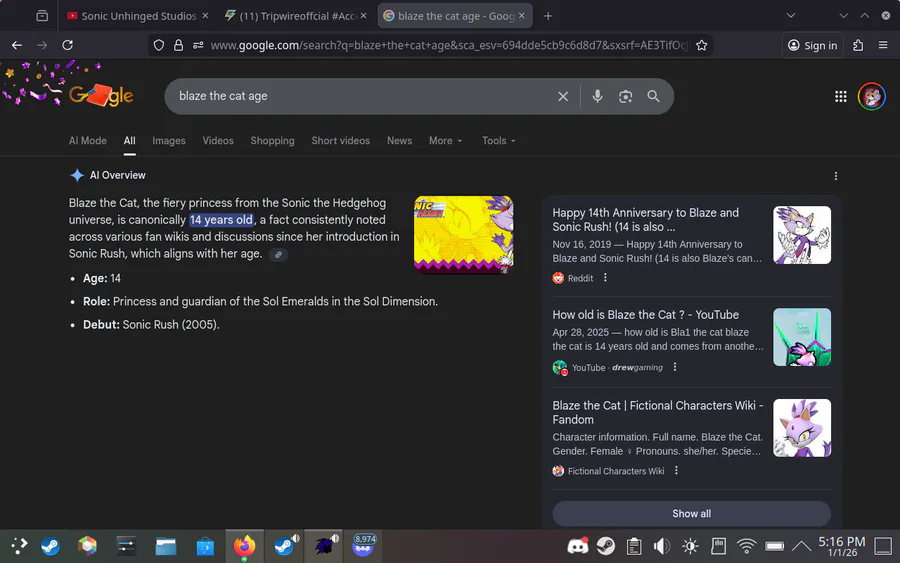Submit search with magnifying glass icon
This screenshot has height=563, width=900.
point(653,96)
